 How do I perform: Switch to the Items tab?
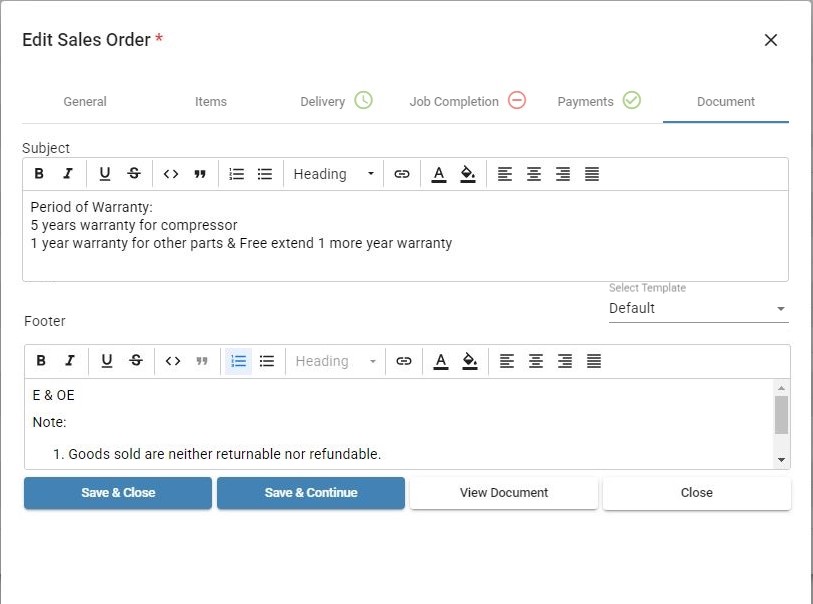tap(211, 102)
